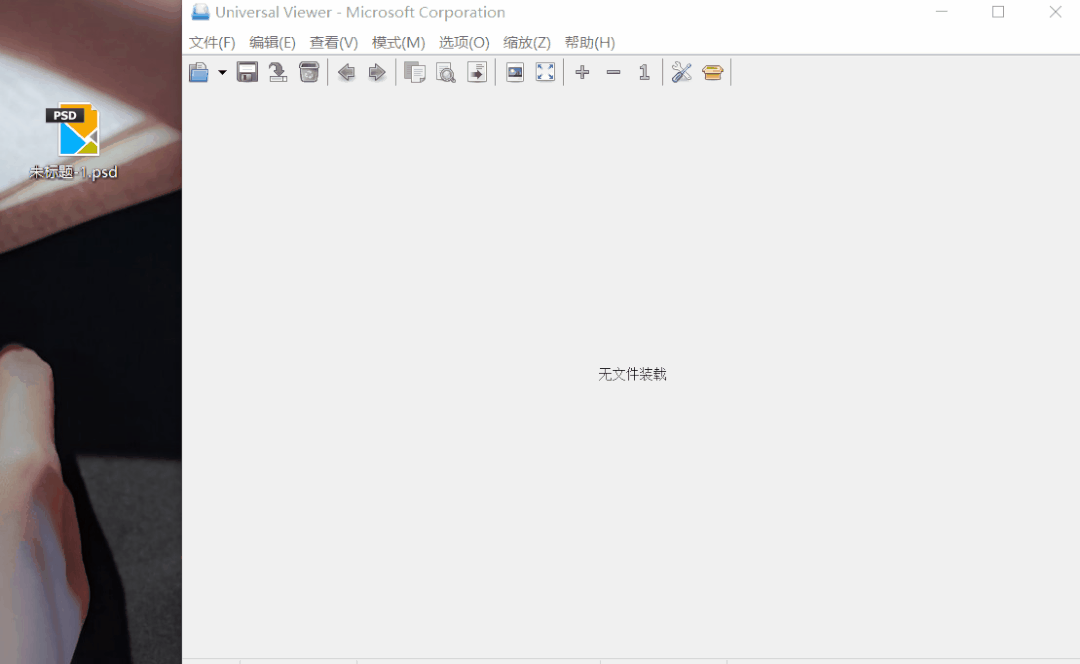The height and width of the screenshot is (664, 1080).
Task: Click the Go To page arrow icon
Action: (477, 72)
